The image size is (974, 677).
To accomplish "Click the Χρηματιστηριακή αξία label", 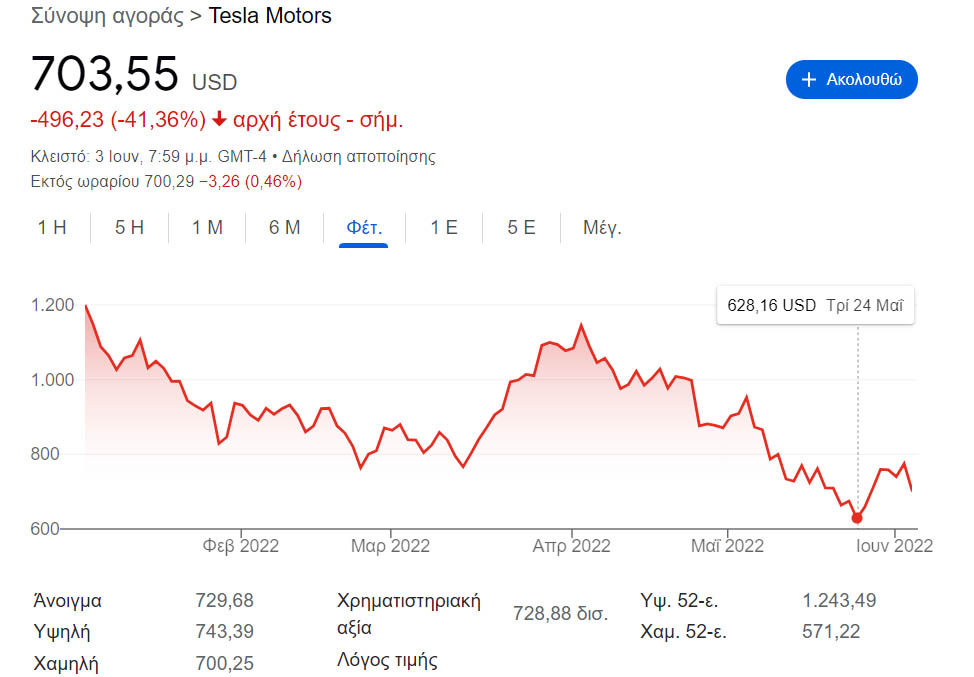I will point(409,614).
